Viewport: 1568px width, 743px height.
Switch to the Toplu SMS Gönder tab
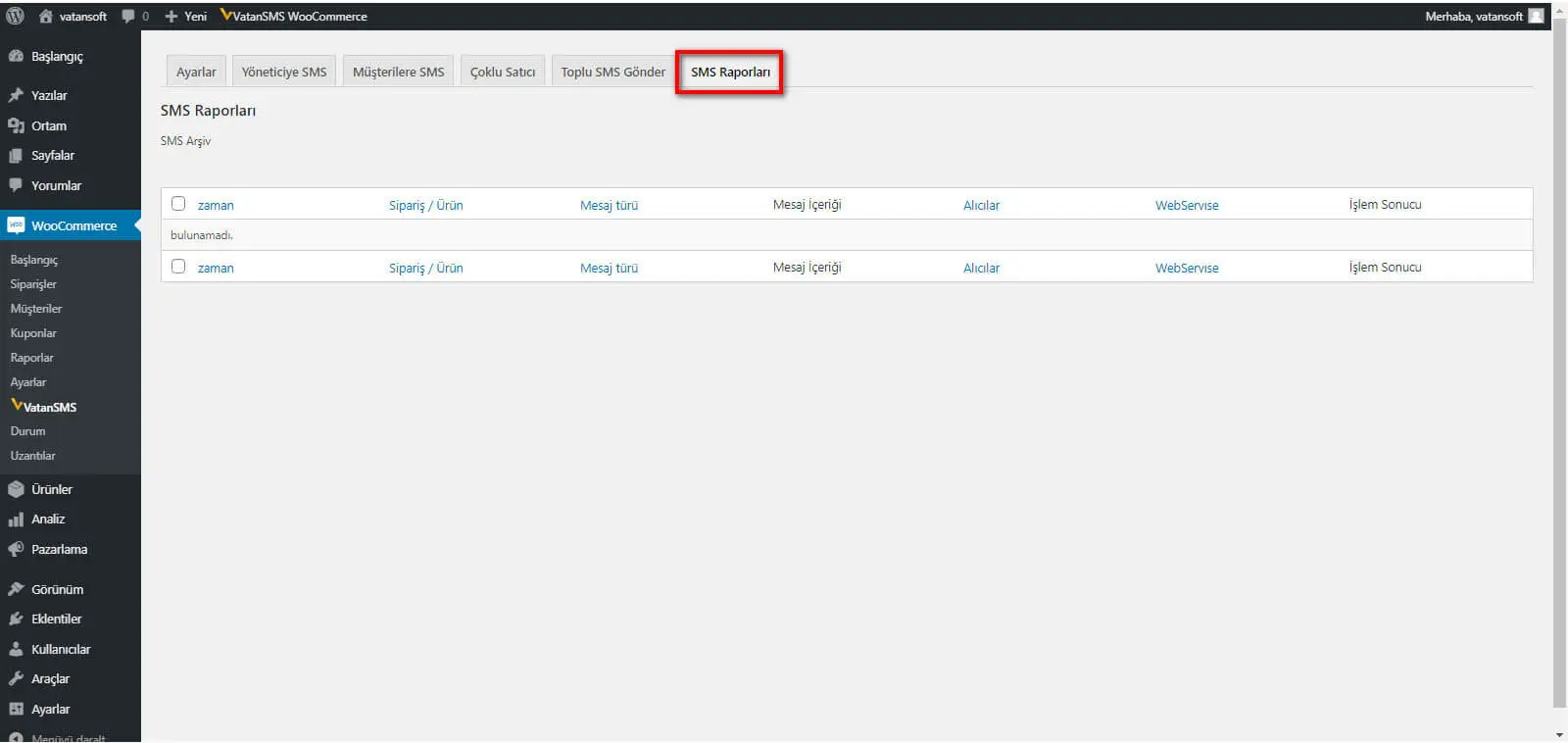pyautogui.click(x=613, y=72)
